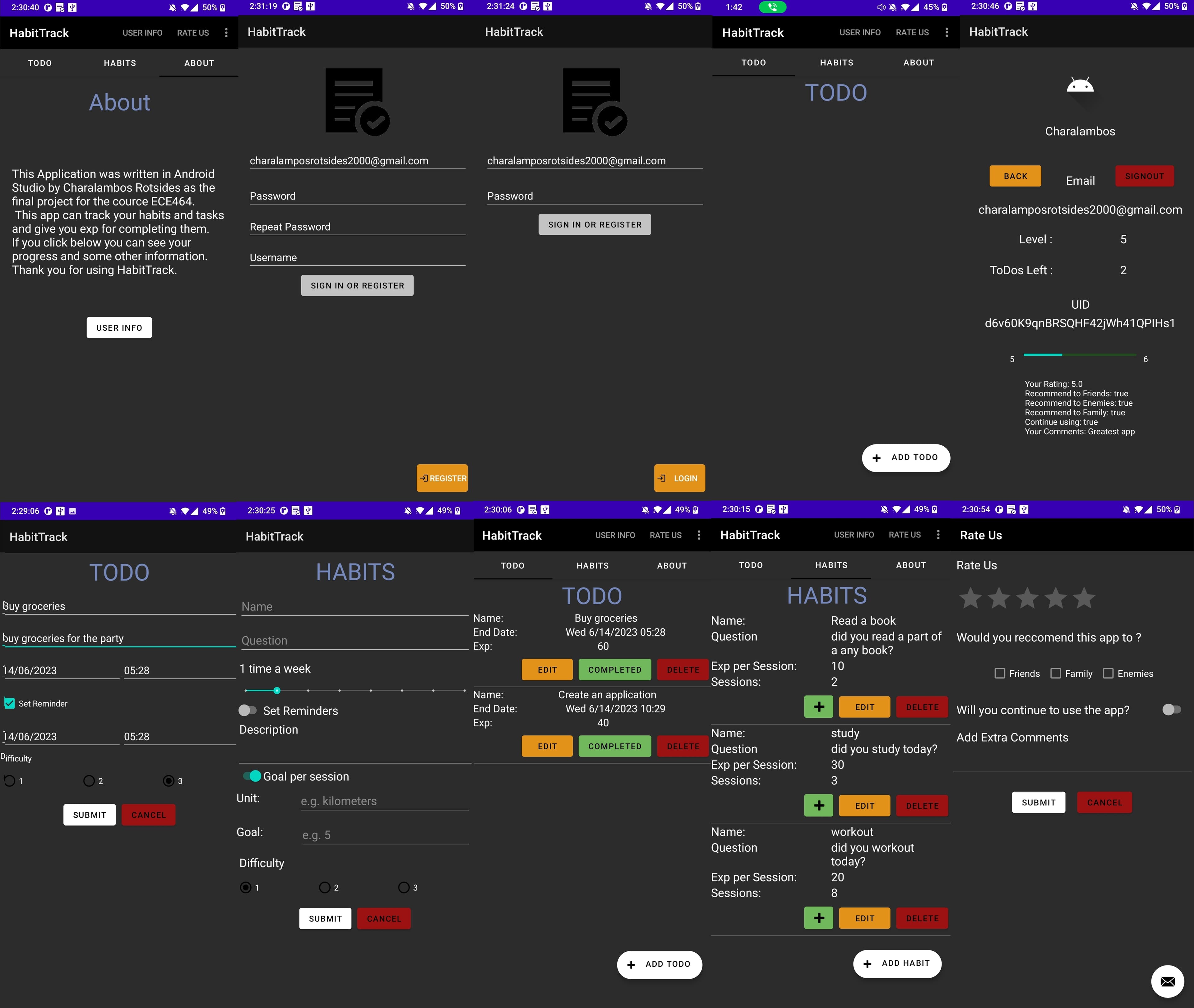This screenshot has height=1008, width=1194.
Task: Click the green plus for study habit
Action: click(818, 805)
